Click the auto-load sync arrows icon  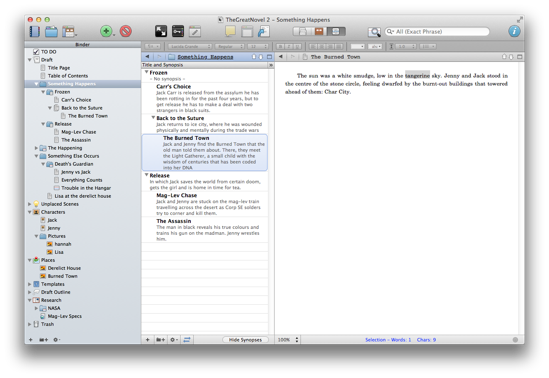187,340
